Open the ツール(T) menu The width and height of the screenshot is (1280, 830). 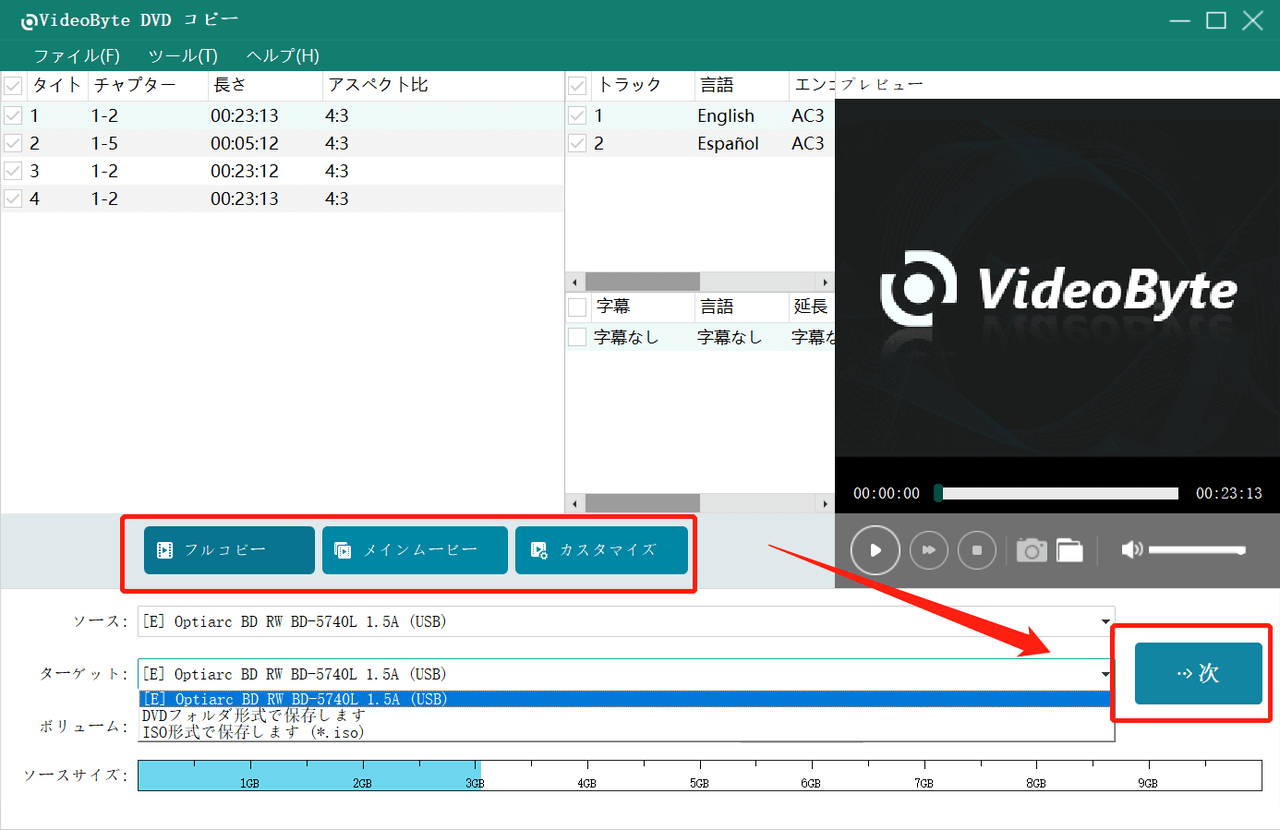tap(182, 56)
